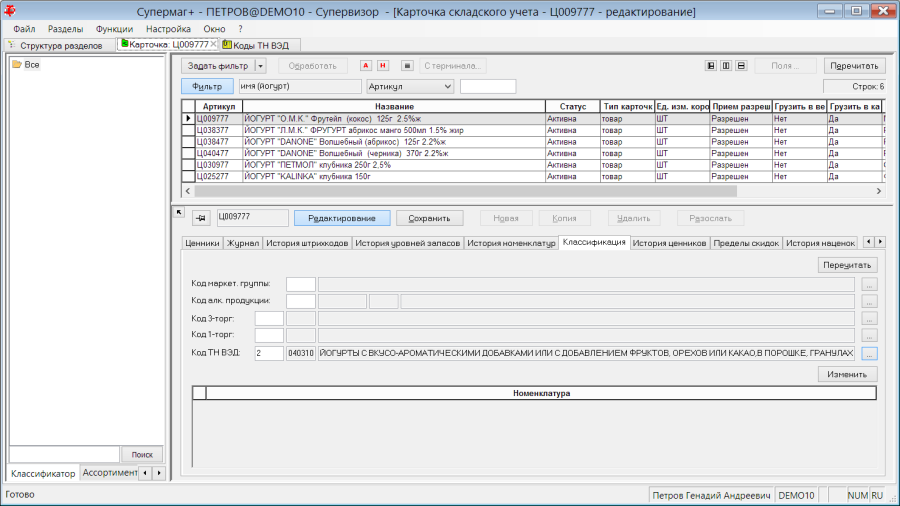The height and width of the screenshot is (506, 900).
Task: Toggle the 'Фильтр' button
Action: click(207, 87)
